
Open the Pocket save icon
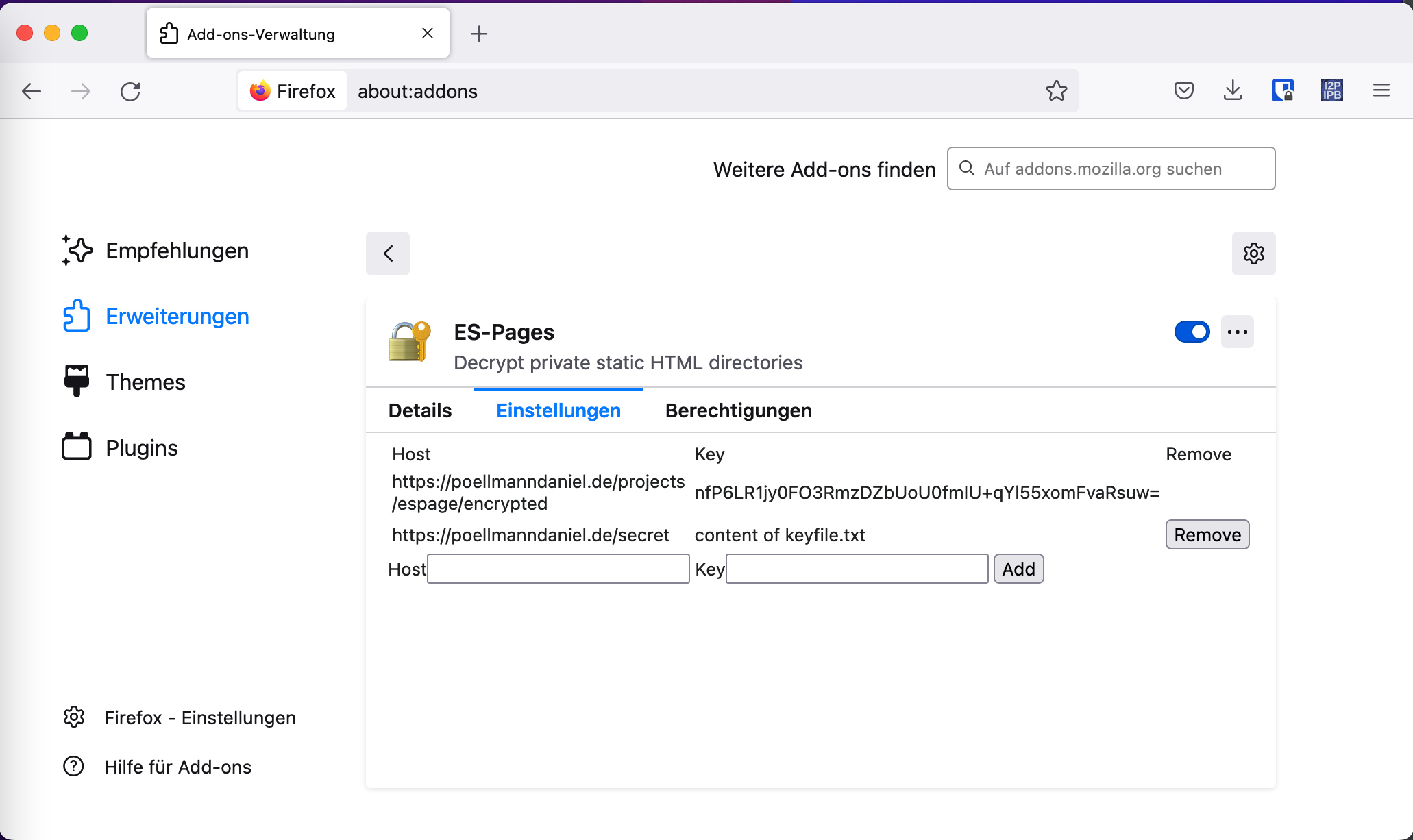[x=1183, y=90]
